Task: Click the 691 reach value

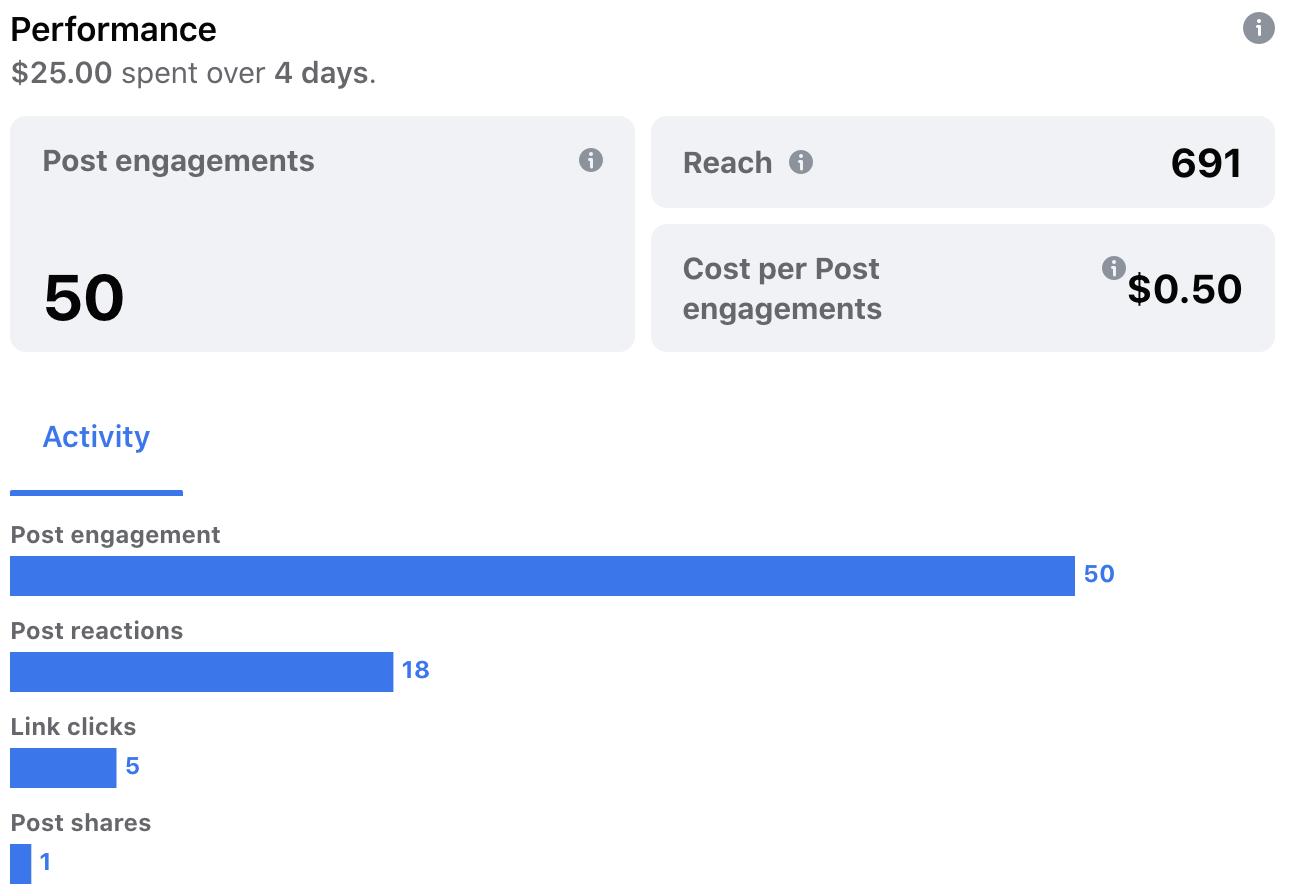Action: [1206, 163]
